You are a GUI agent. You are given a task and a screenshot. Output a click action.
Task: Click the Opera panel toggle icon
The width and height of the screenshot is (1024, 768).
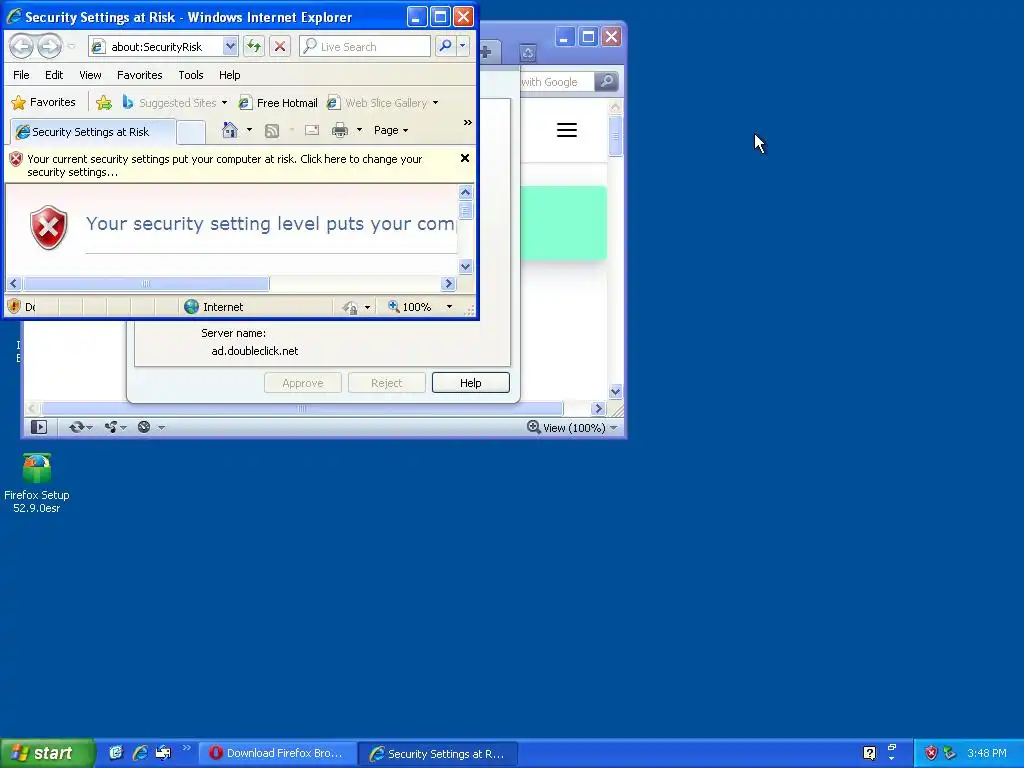click(x=39, y=427)
